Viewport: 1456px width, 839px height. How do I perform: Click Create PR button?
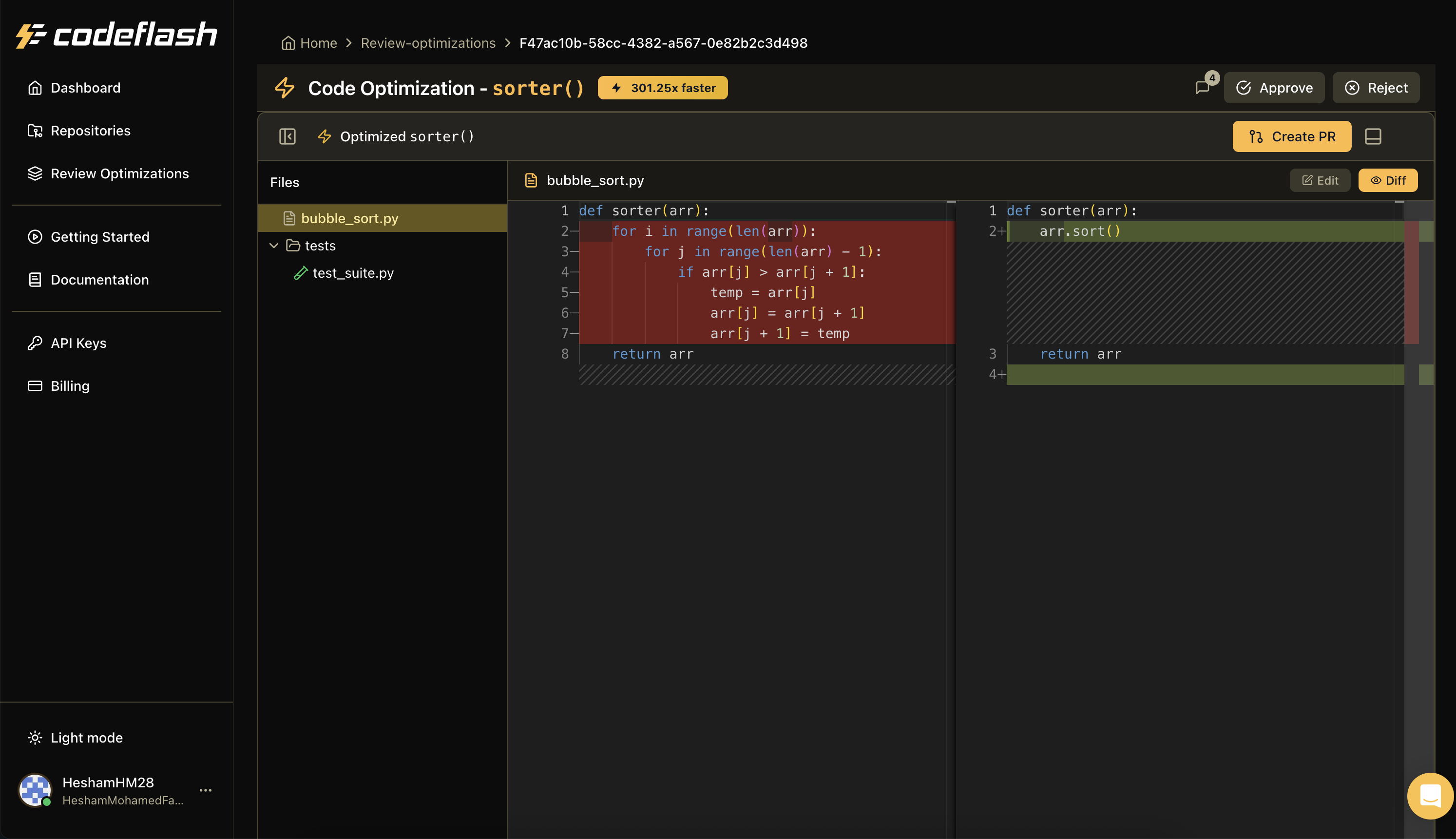coord(1292,136)
